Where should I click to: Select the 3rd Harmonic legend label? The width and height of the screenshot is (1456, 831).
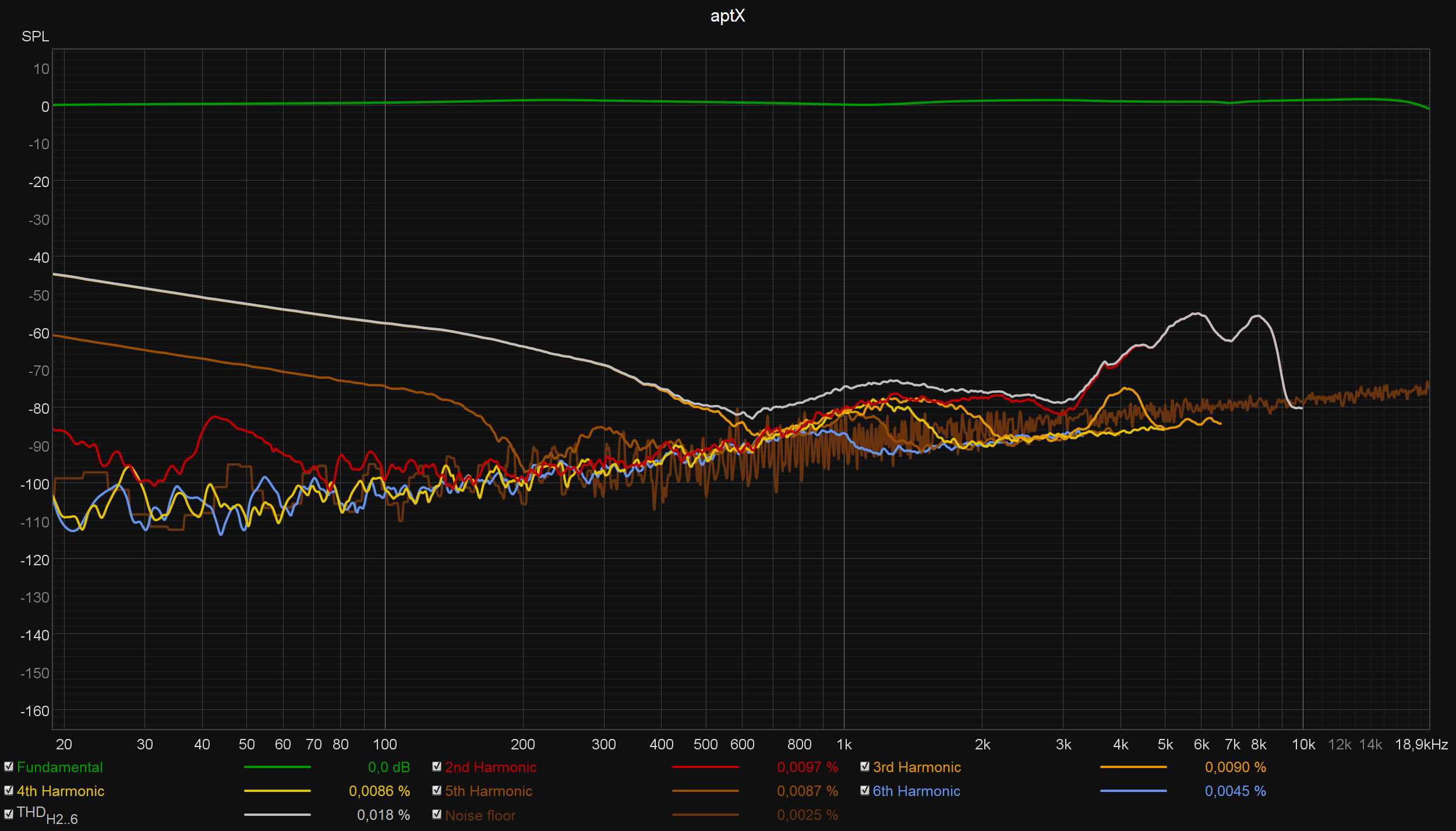point(917,767)
